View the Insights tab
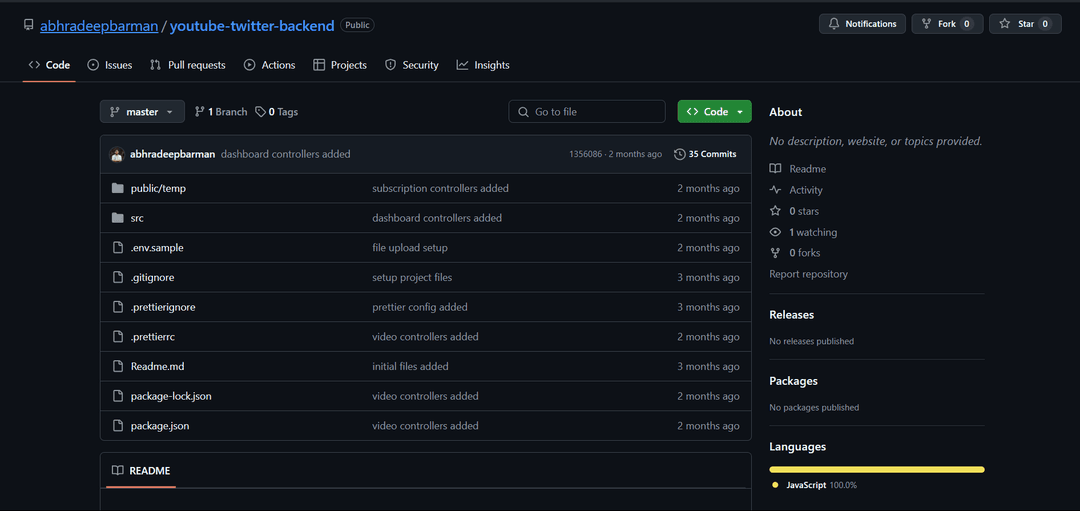This screenshot has height=511, width=1080. tap(483, 65)
